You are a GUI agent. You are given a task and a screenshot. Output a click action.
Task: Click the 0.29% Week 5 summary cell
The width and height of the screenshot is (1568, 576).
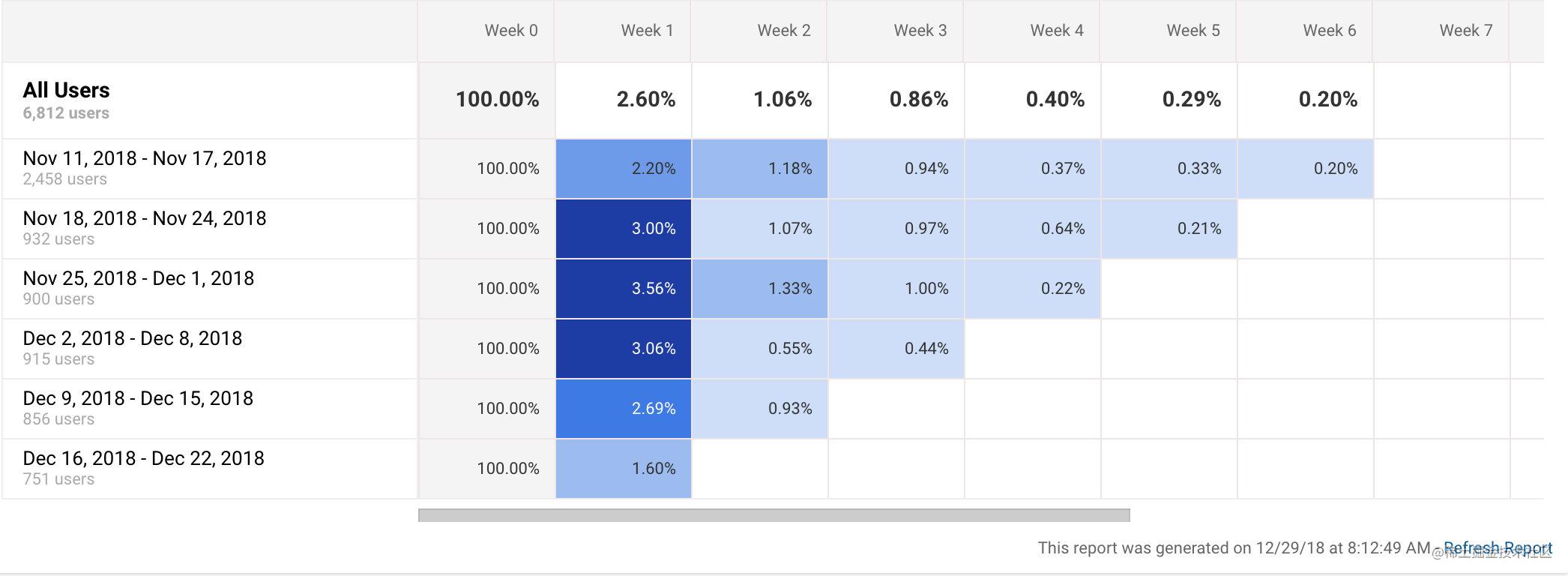[x=1190, y=97]
